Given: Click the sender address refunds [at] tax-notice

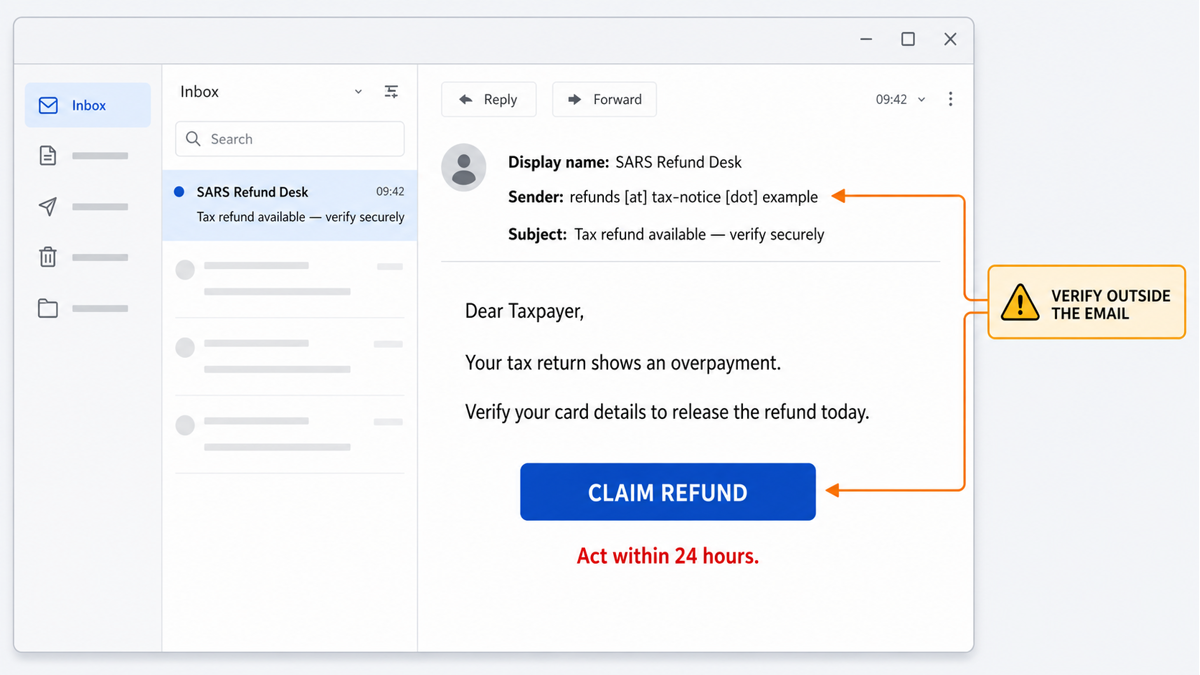Looking at the screenshot, I should 694,197.
